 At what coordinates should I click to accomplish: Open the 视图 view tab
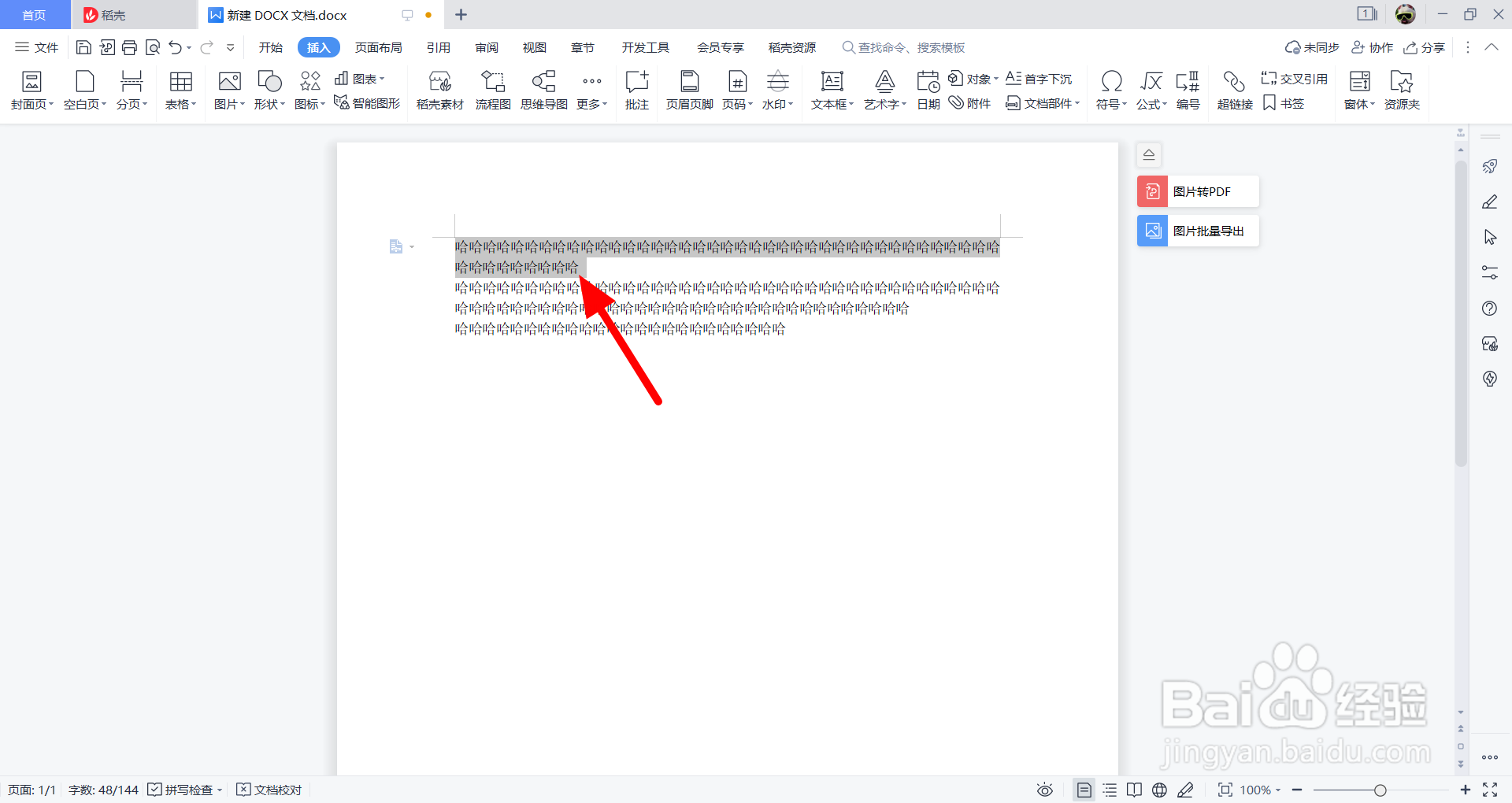coord(535,47)
